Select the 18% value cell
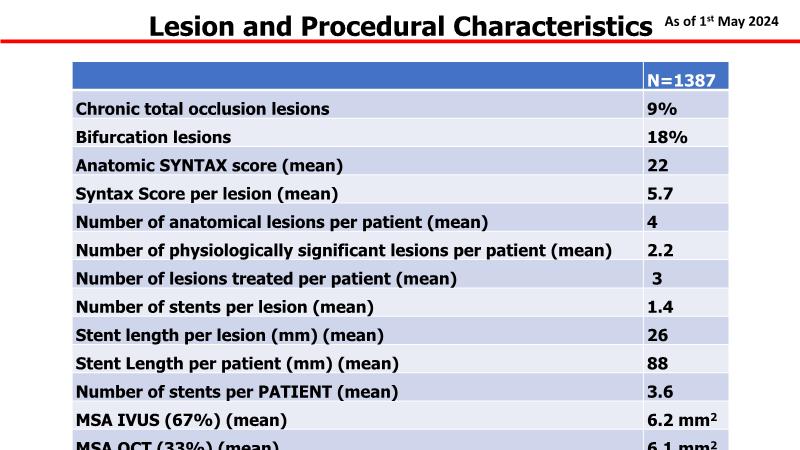 pos(665,137)
